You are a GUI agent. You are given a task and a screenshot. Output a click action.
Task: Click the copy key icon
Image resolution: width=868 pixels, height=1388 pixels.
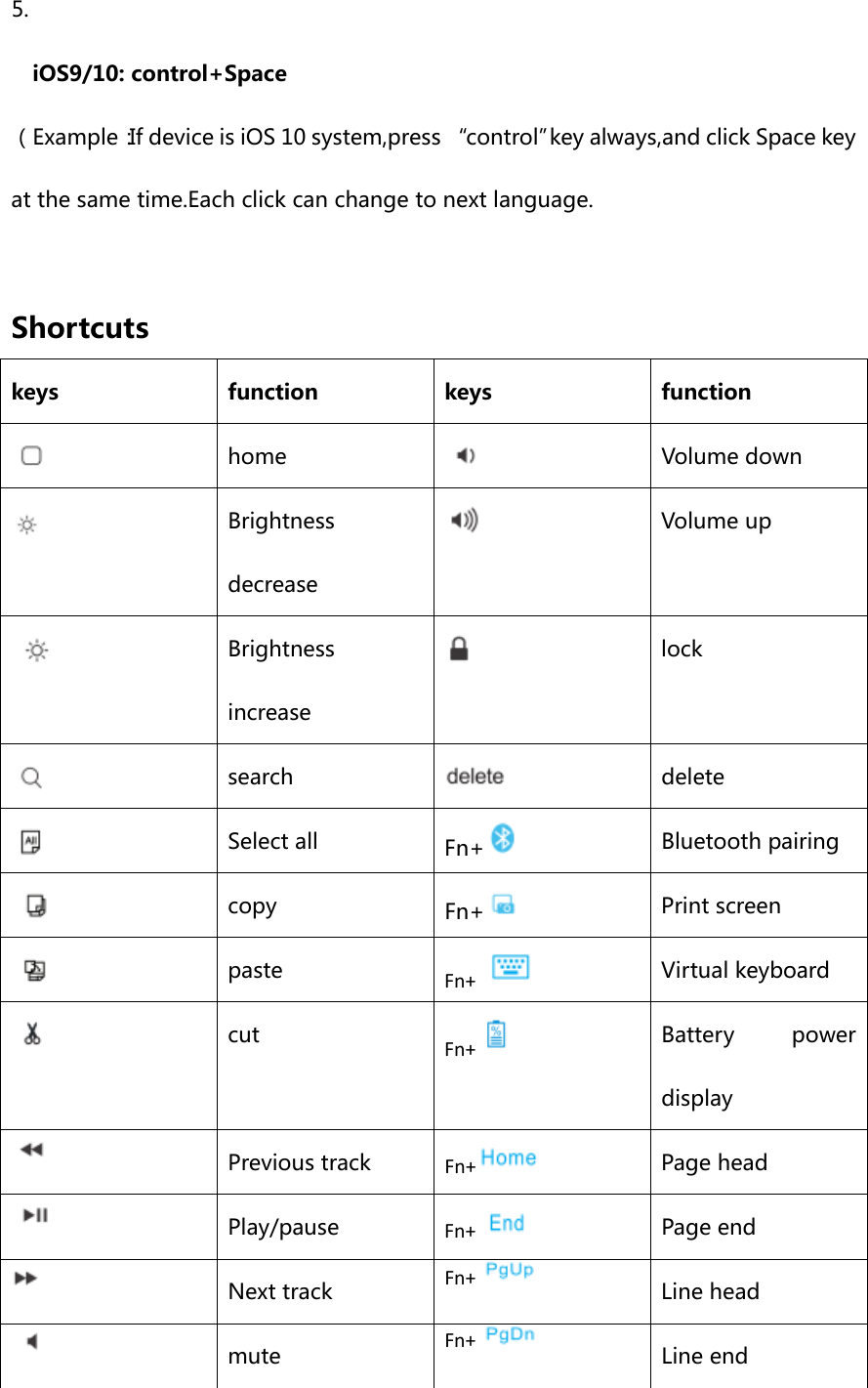[x=36, y=905]
